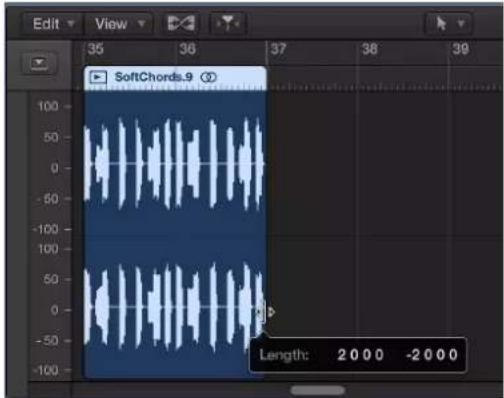Screen dimensions: 504x398
Task: Click the Length 2000 value in the tooltip
Action: (x=361, y=355)
